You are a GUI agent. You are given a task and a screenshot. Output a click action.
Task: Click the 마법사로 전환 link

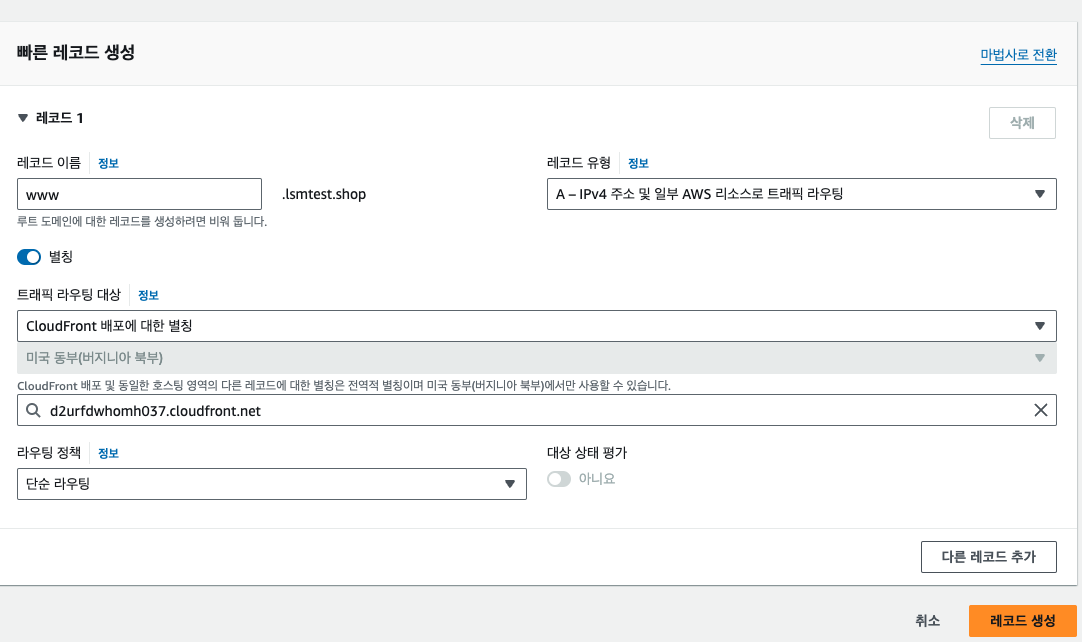point(1019,55)
